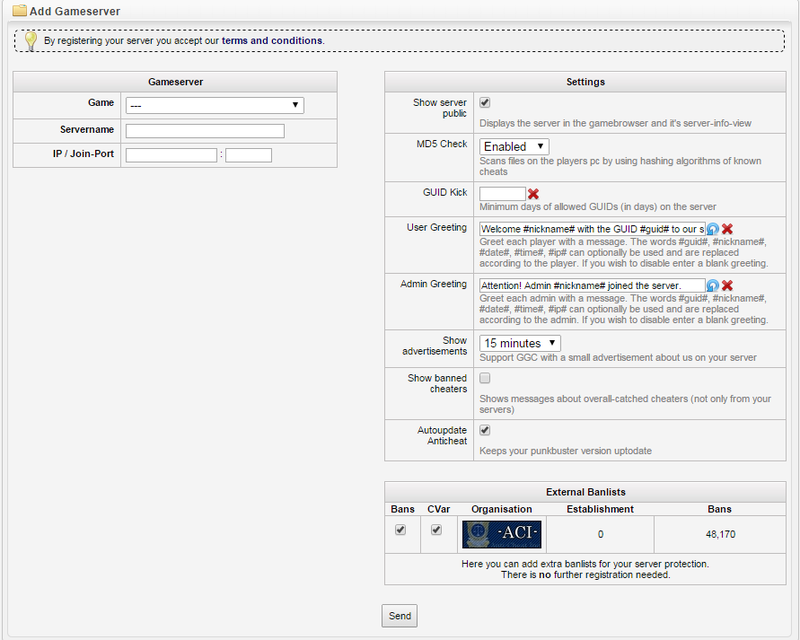Open the terms and conditions link
Image resolution: width=800 pixels, height=640 pixels.
pos(272,41)
